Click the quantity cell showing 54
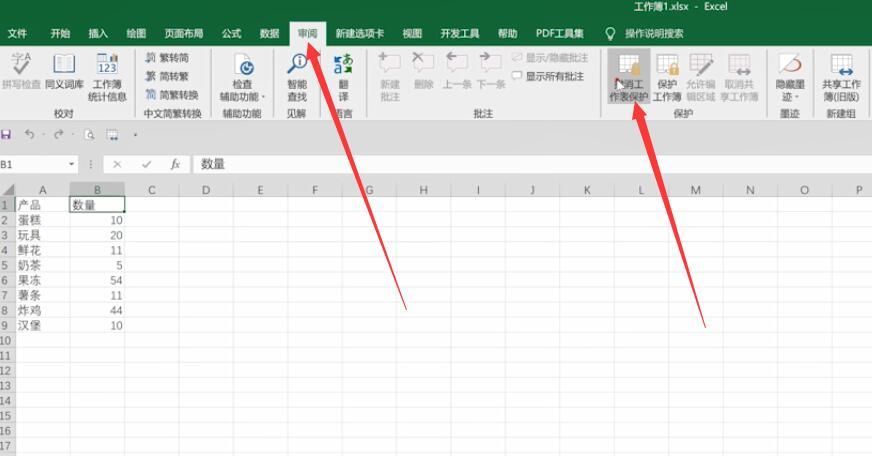The image size is (872, 456). click(x=97, y=280)
